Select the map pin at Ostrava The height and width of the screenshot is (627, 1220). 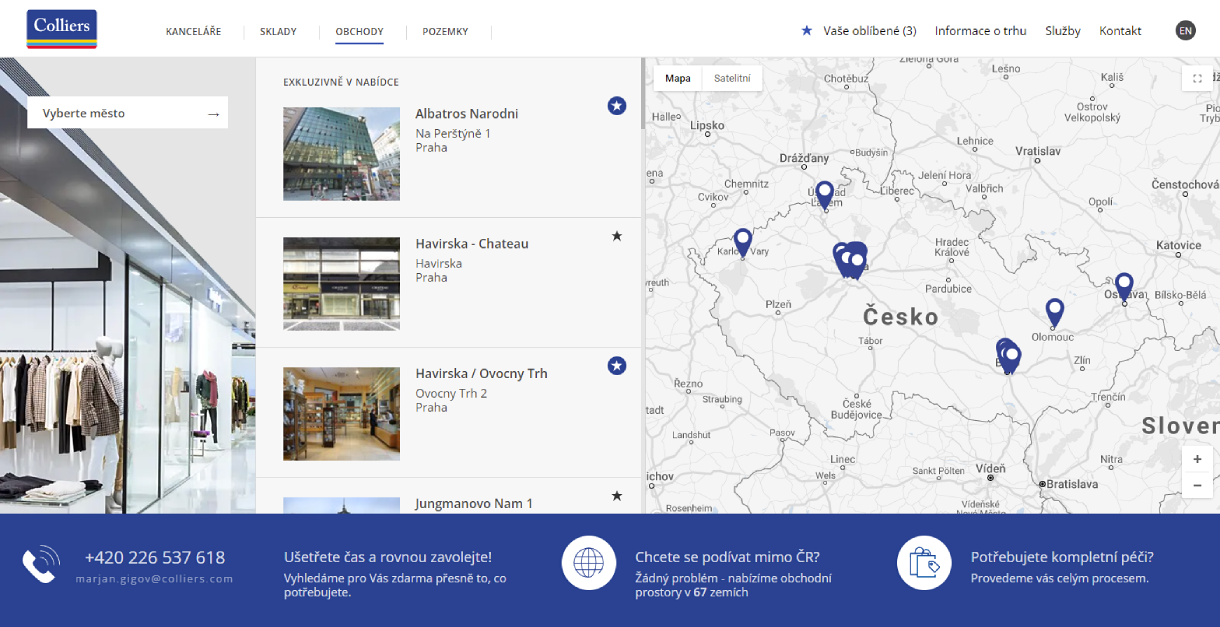point(1124,287)
